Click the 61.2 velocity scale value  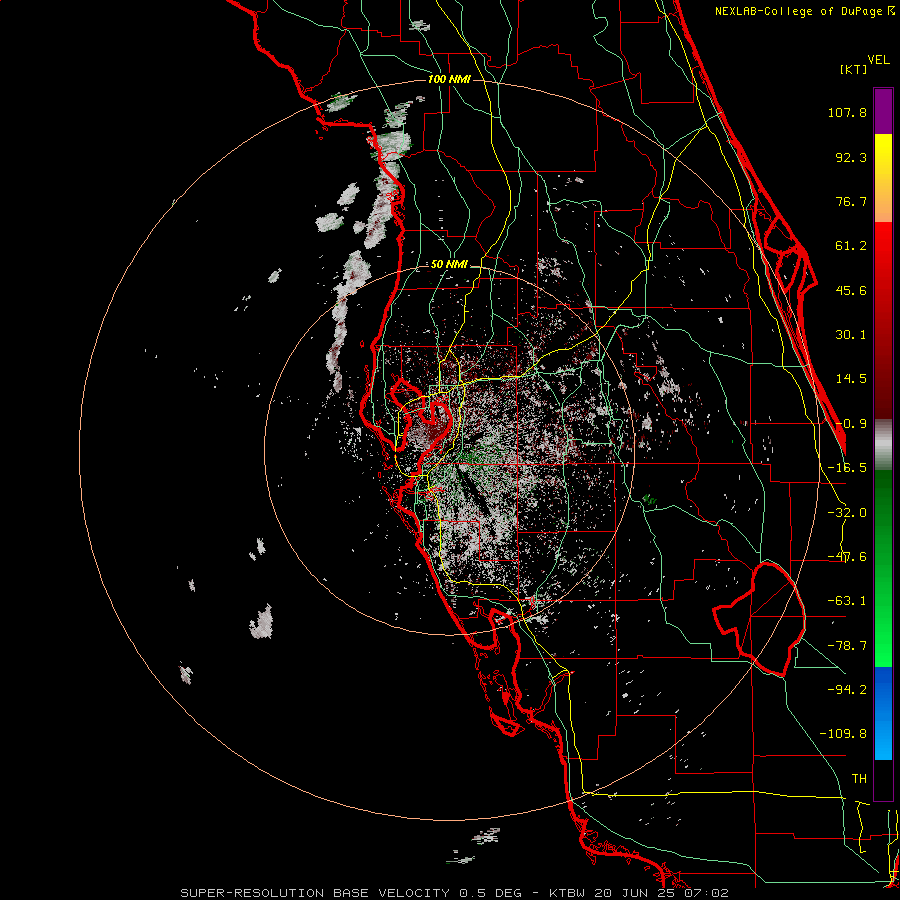tap(851, 246)
